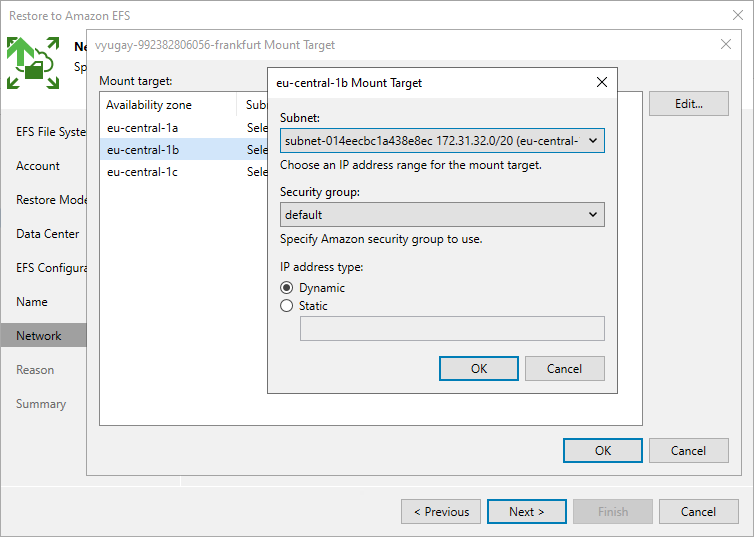Open the Name wizard step

coord(32,302)
